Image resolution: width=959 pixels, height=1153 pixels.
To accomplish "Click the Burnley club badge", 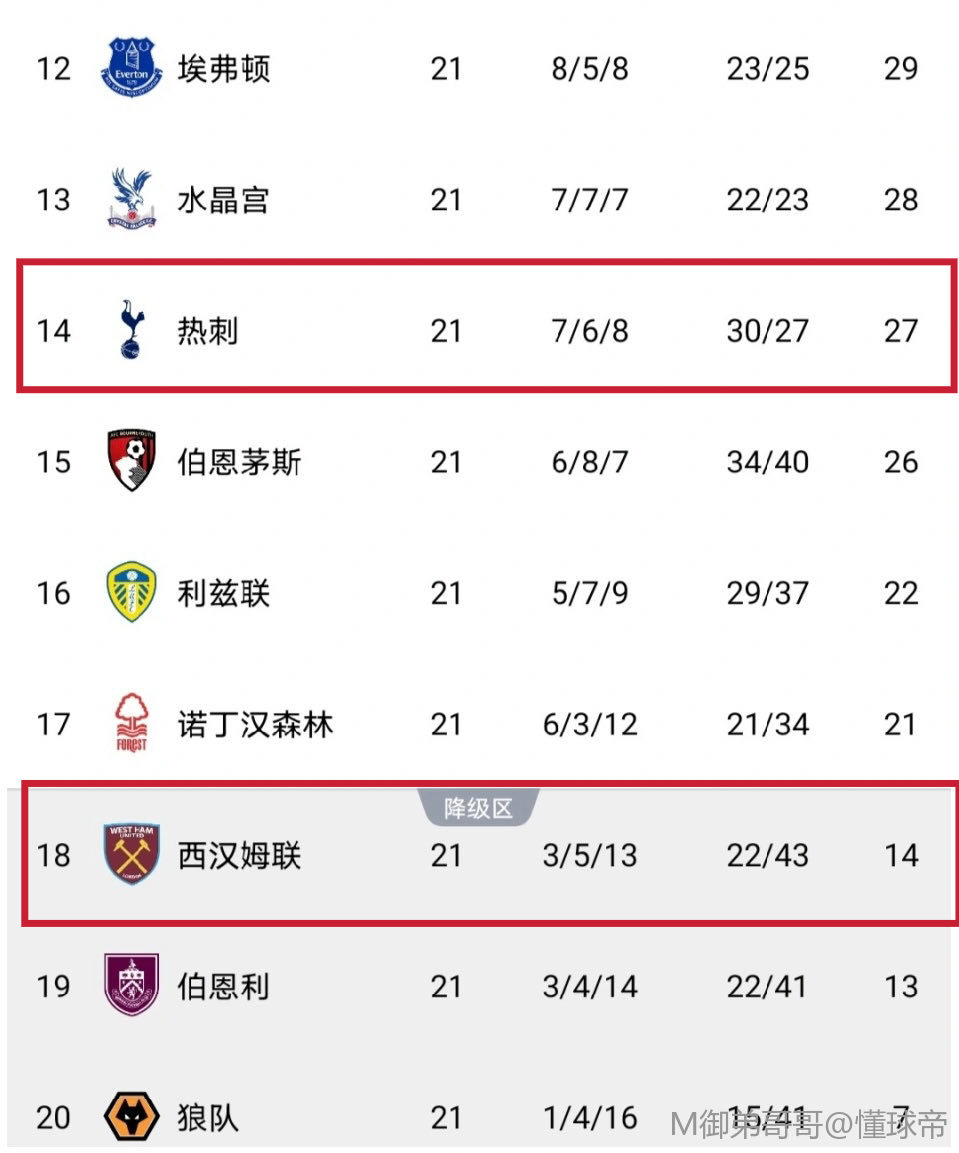I will [131, 985].
